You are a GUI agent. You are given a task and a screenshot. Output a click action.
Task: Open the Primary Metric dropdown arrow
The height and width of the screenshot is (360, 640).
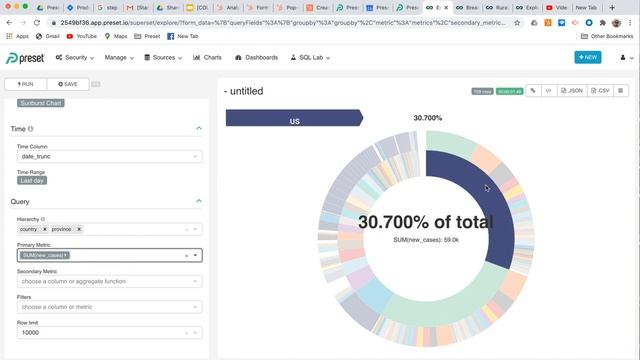pyautogui.click(x=196, y=256)
